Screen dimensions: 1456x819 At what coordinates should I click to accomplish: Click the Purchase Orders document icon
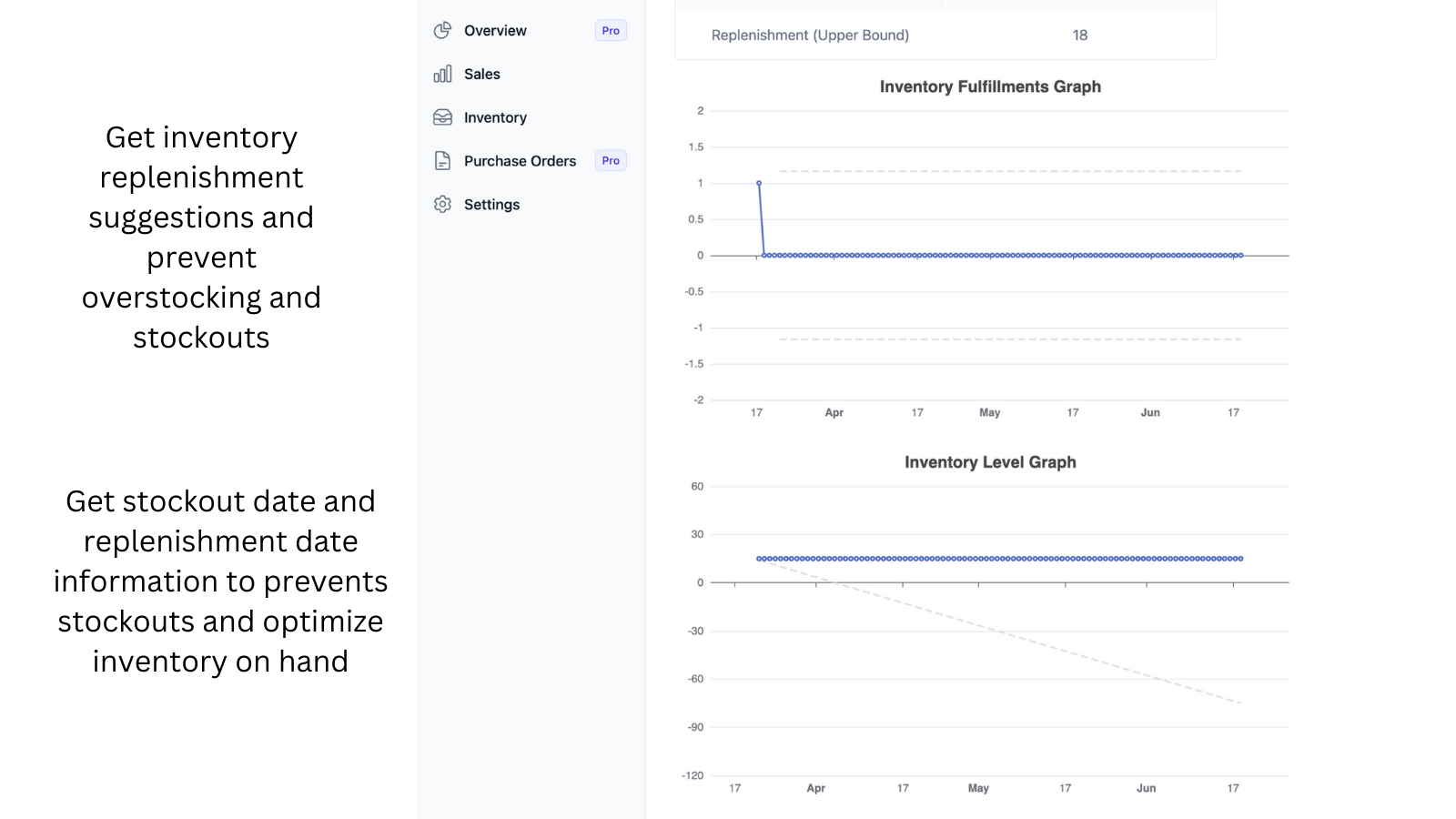[442, 160]
